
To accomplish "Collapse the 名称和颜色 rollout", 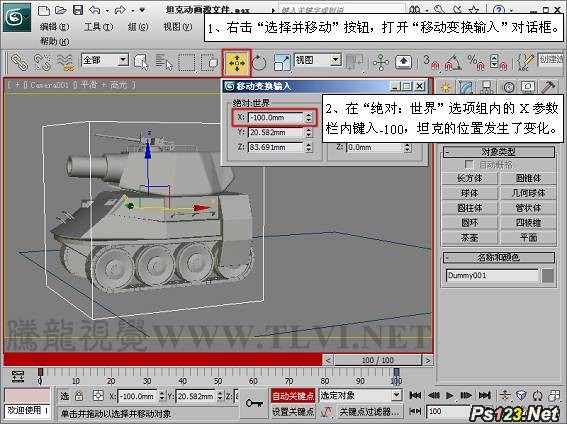I will tap(498, 258).
